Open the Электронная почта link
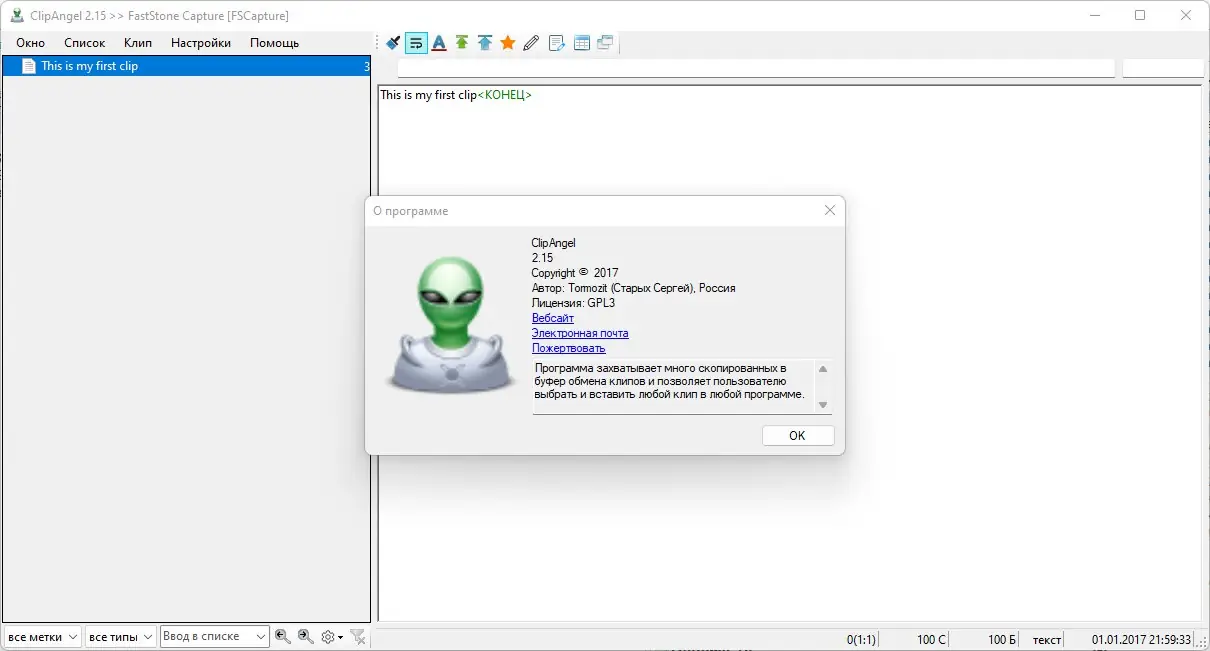 pyautogui.click(x=580, y=333)
